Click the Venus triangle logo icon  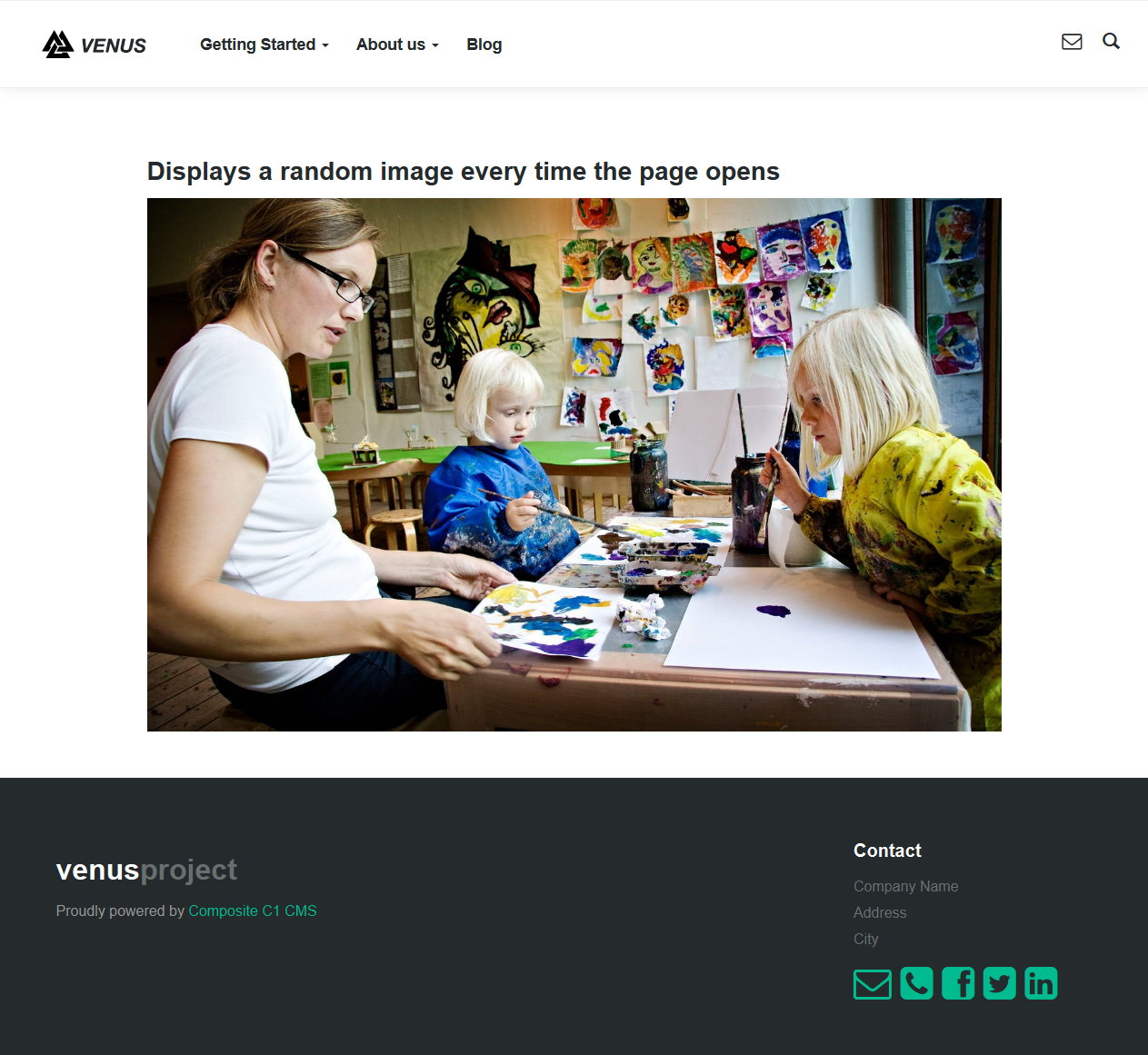(58, 45)
